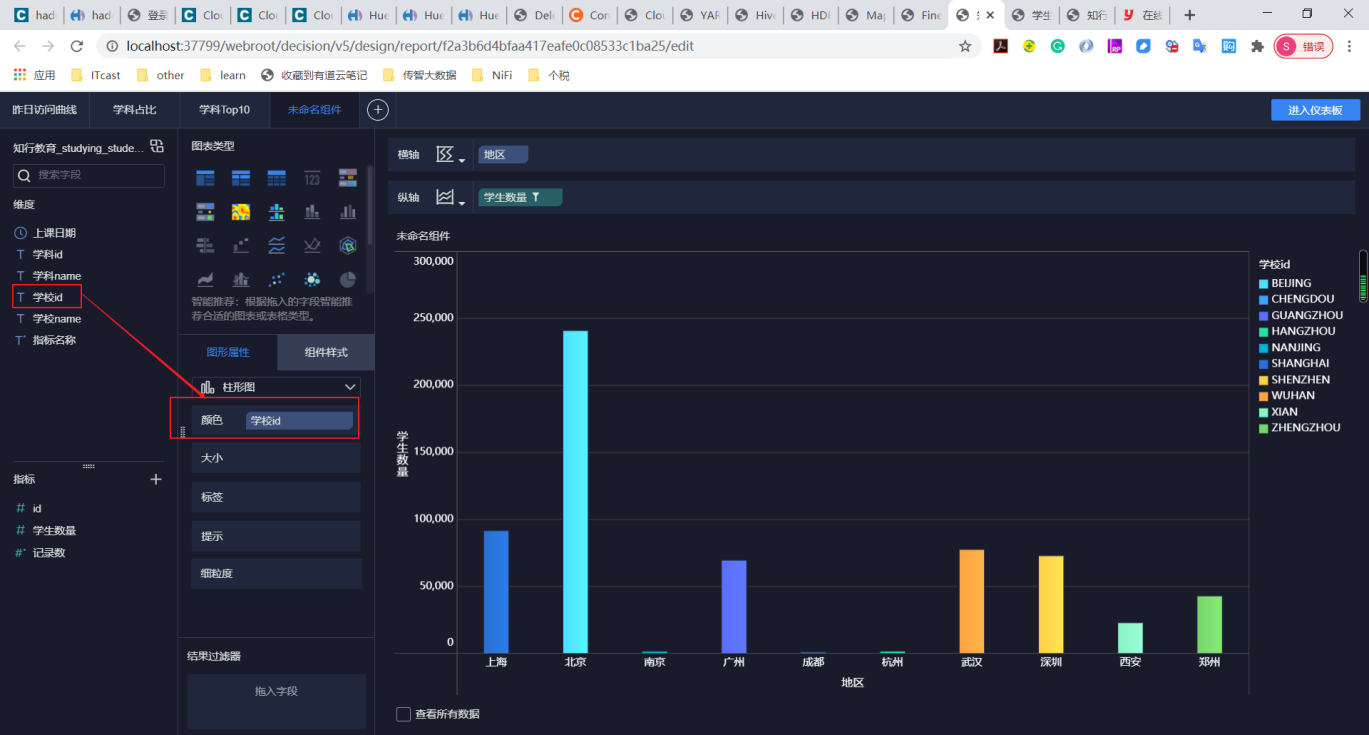Click the 标签 attribute field

coord(276,497)
